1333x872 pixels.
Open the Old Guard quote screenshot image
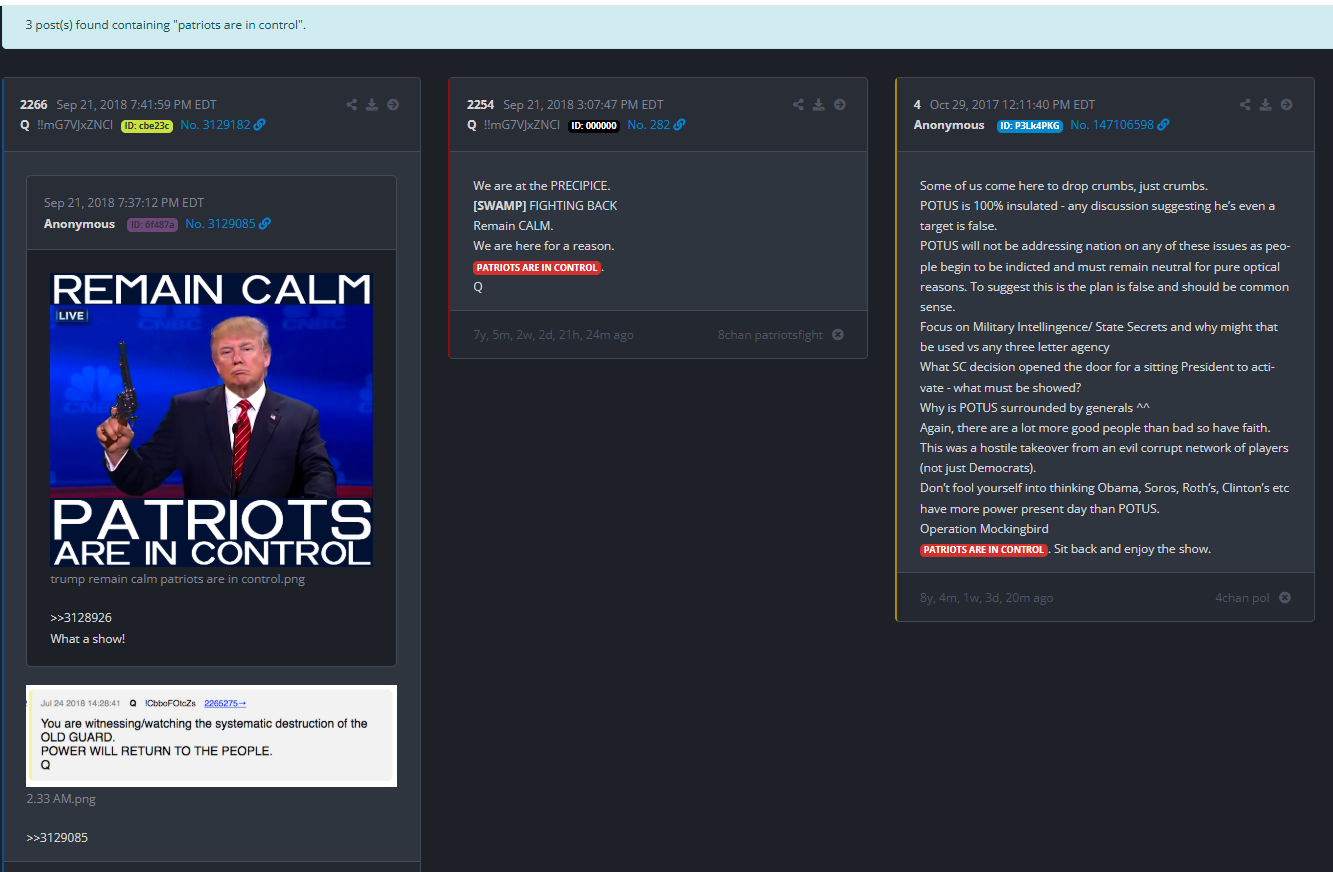211,736
